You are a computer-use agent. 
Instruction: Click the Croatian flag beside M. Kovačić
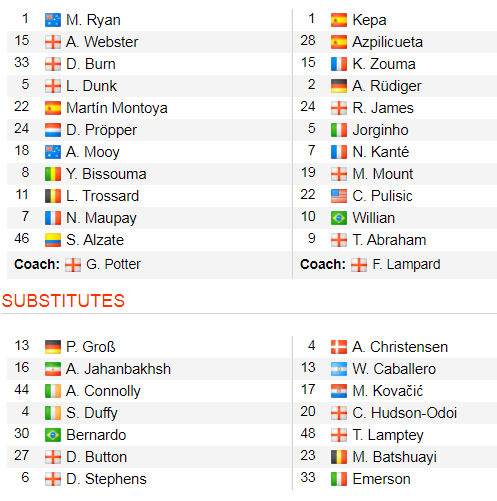pos(339,391)
